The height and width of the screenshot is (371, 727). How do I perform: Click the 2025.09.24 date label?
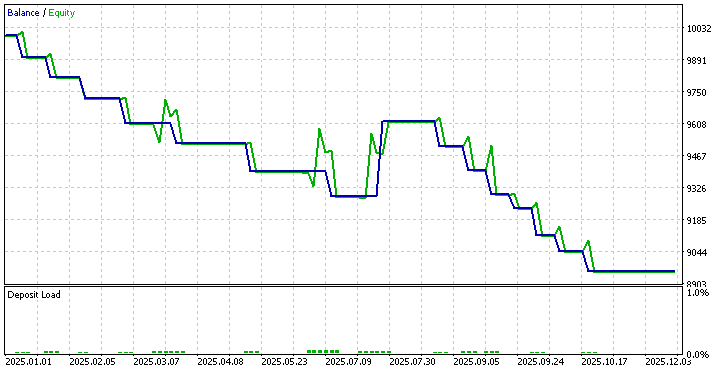coord(540,362)
